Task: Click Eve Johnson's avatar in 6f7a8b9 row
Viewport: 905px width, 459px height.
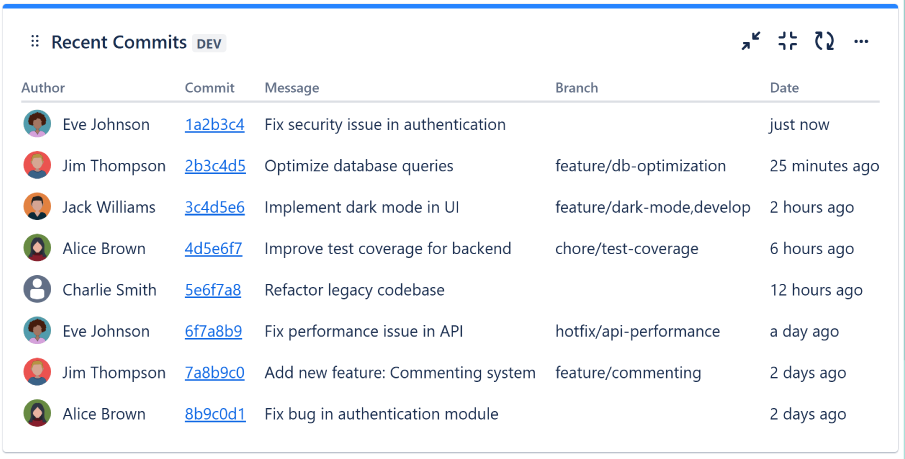Action: pos(38,331)
